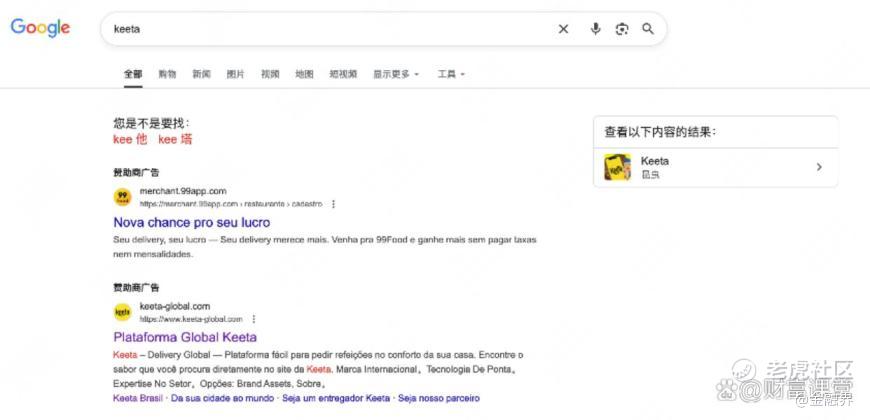Switch to the 视频 tab
The height and width of the screenshot is (420, 870).
point(270,74)
